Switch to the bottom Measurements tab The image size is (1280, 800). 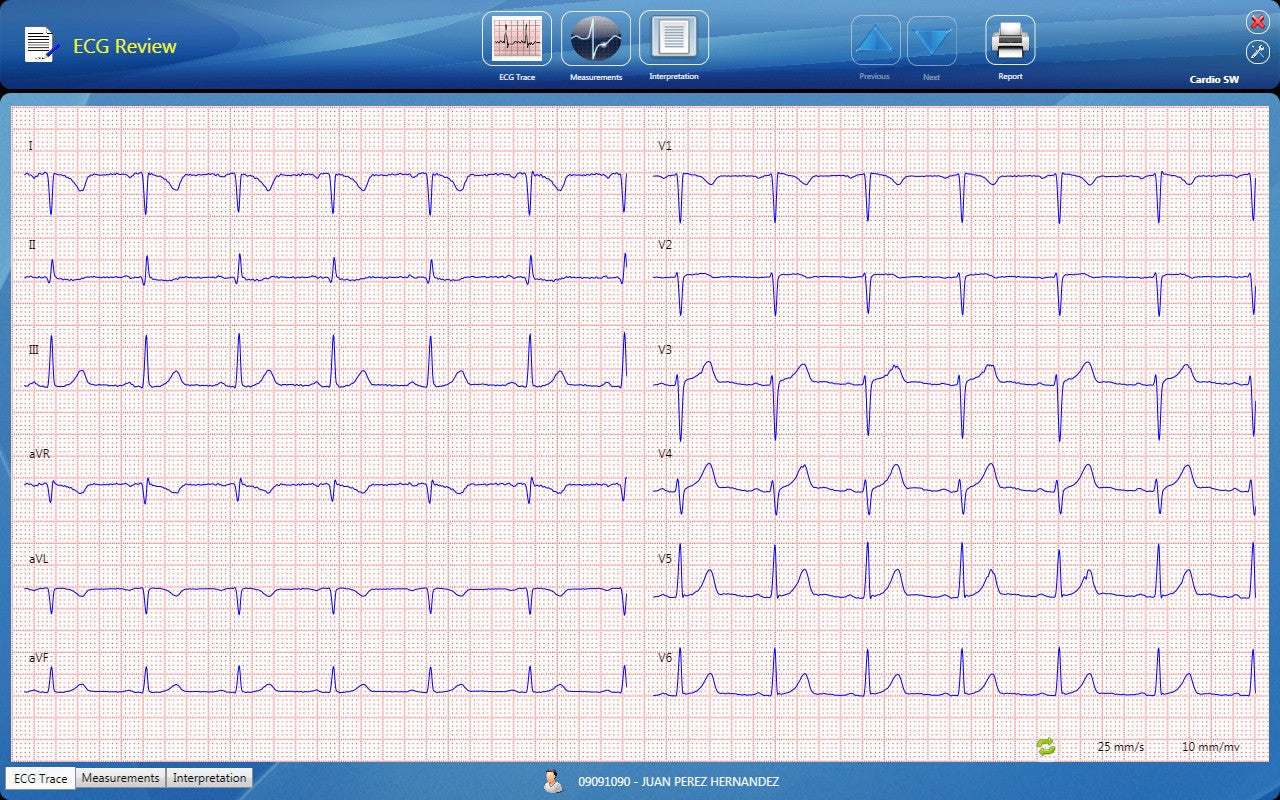click(x=120, y=778)
